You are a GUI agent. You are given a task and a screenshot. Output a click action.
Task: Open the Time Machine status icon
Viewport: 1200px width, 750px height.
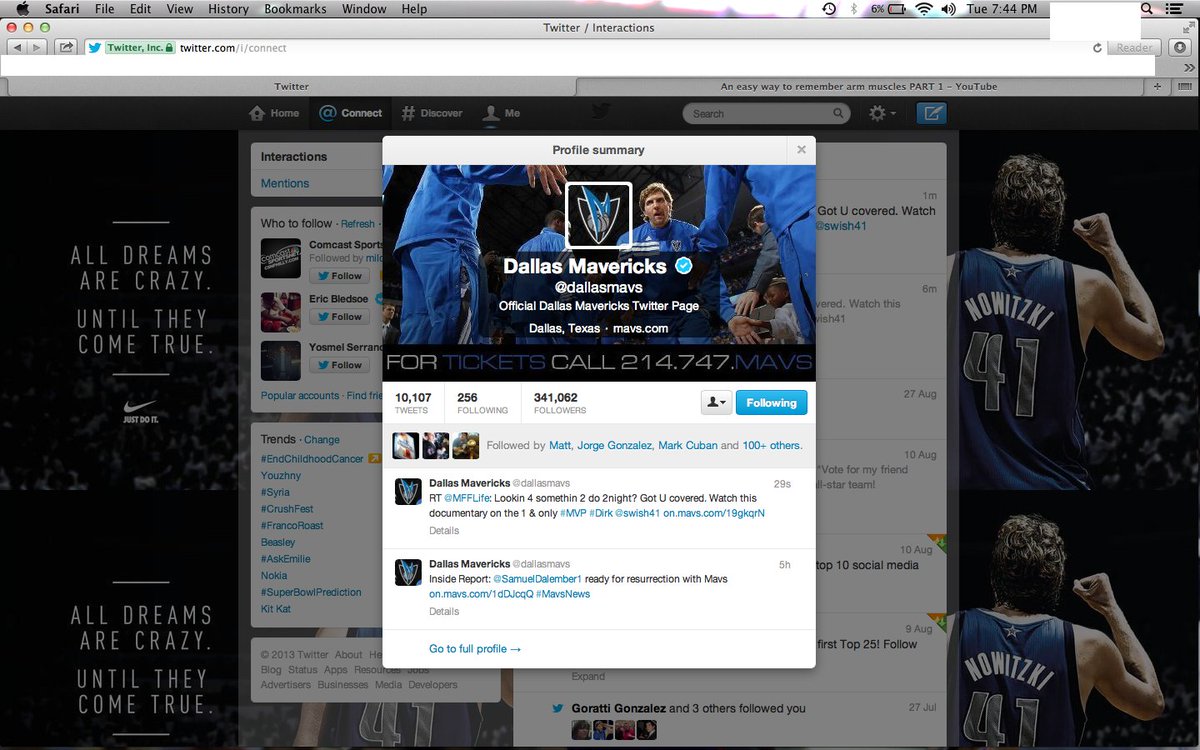829,9
